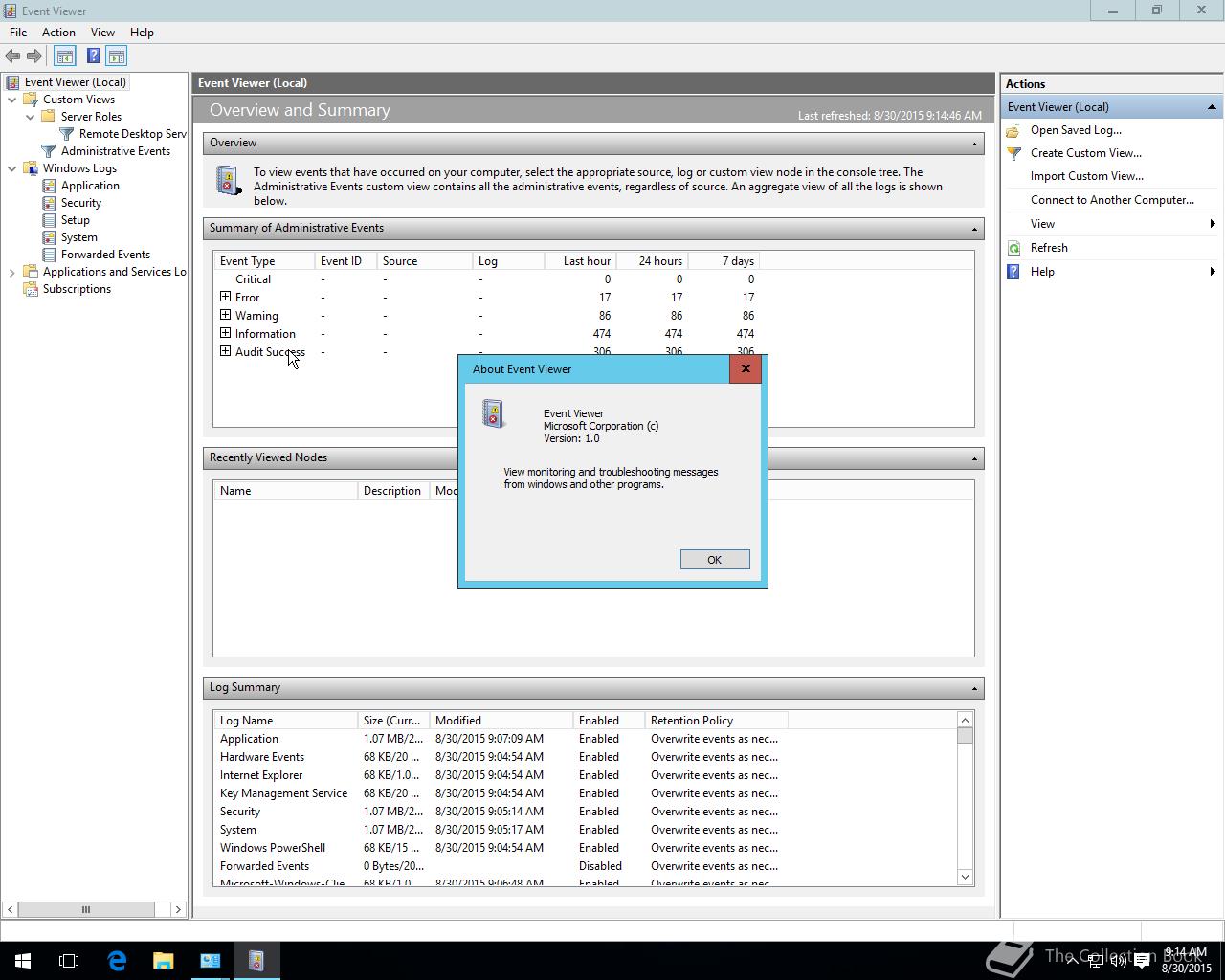Click the Server Roles folder icon
Screen dimensions: 1225x980
(x=48, y=117)
